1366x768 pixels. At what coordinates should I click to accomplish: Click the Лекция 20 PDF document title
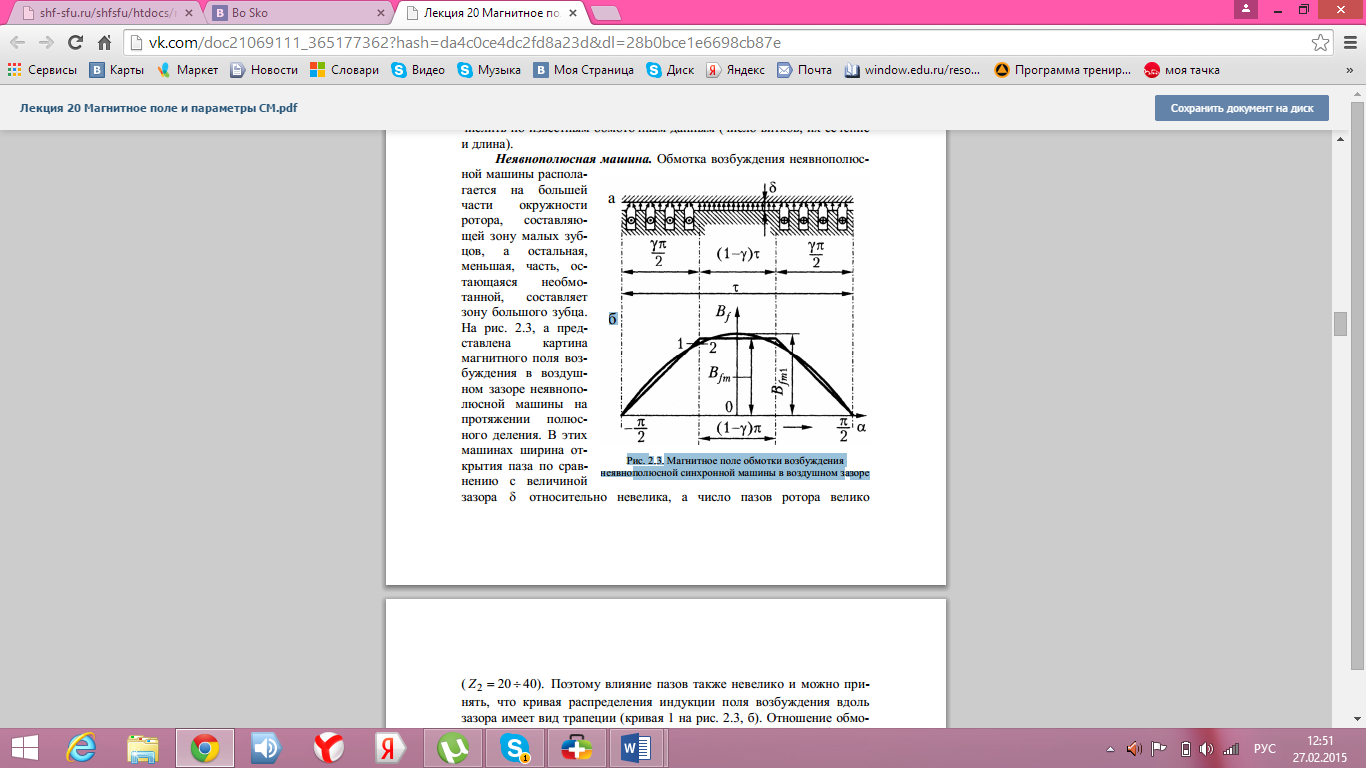click(x=158, y=108)
